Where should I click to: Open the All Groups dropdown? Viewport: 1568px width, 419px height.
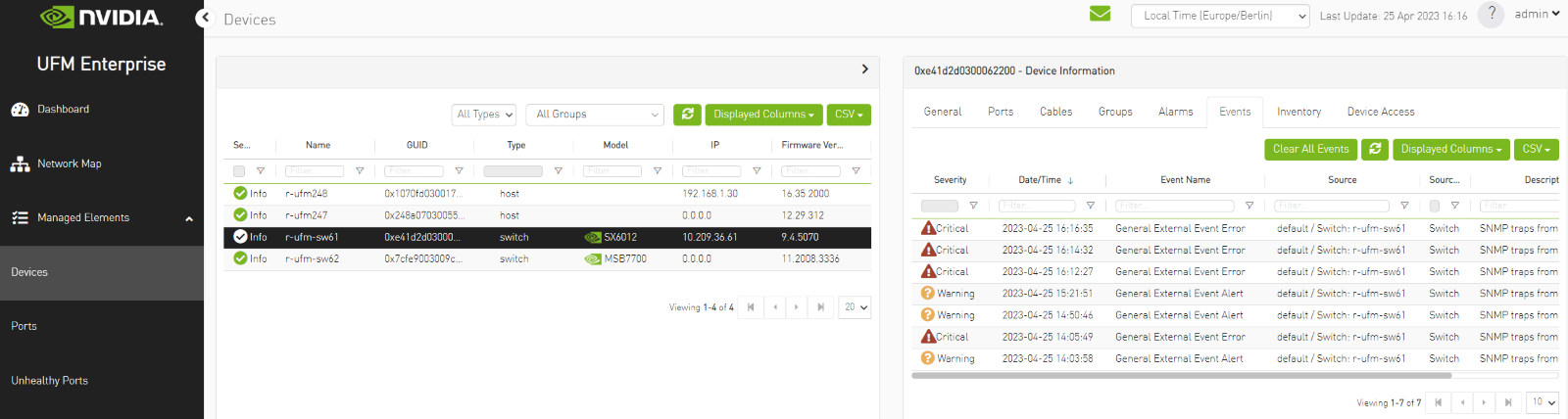pos(595,115)
